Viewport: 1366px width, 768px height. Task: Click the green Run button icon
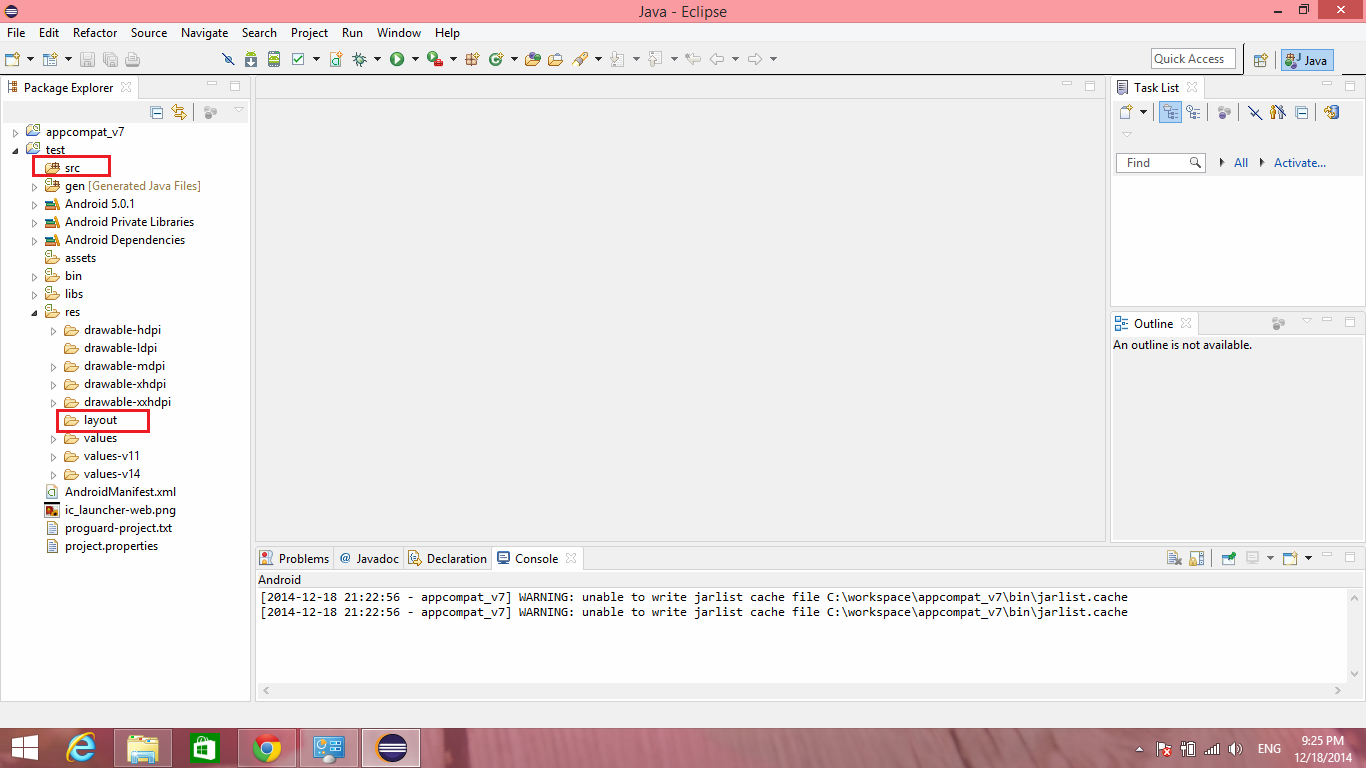(x=397, y=59)
